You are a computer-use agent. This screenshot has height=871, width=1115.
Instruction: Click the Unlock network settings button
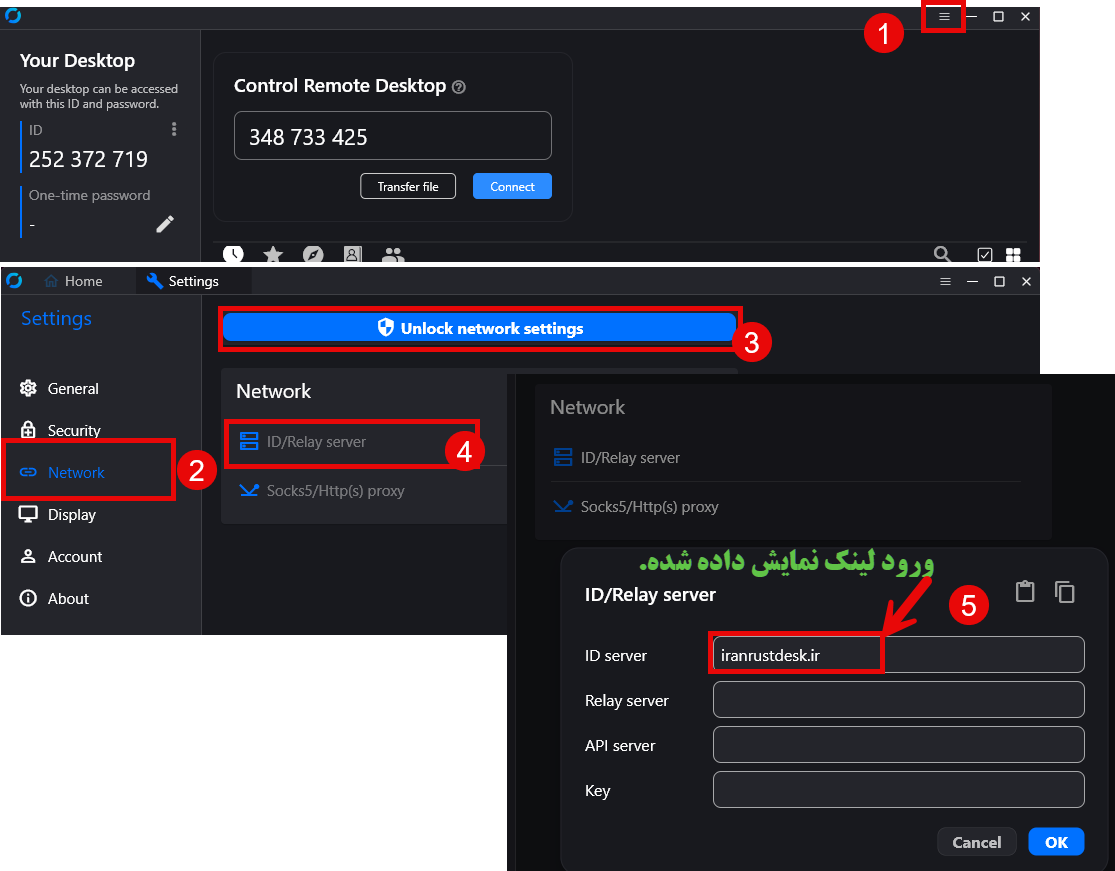pos(479,328)
